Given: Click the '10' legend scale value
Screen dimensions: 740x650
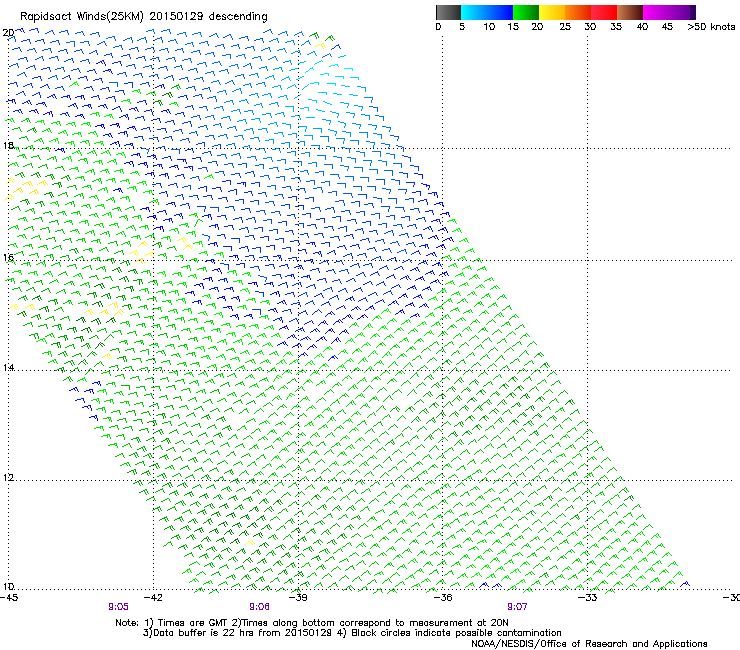Looking at the screenshot, I should [489, 27].
